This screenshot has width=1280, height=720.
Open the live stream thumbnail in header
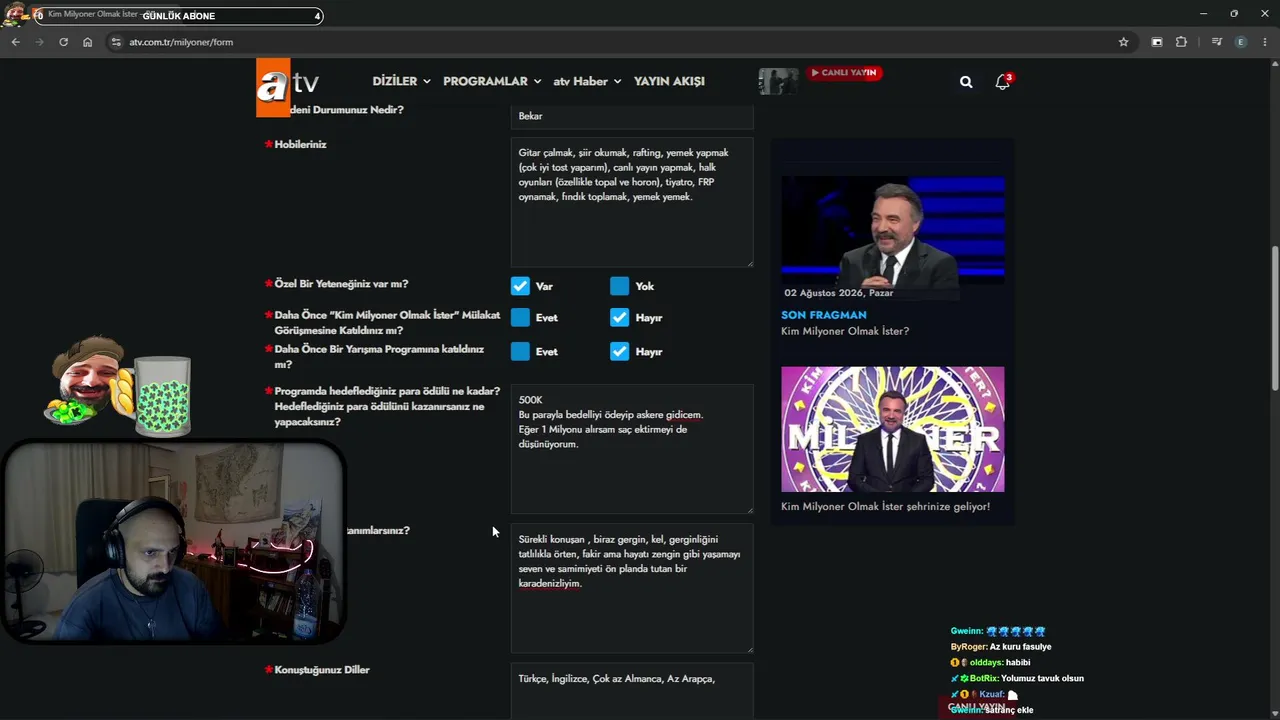(778, 81)
